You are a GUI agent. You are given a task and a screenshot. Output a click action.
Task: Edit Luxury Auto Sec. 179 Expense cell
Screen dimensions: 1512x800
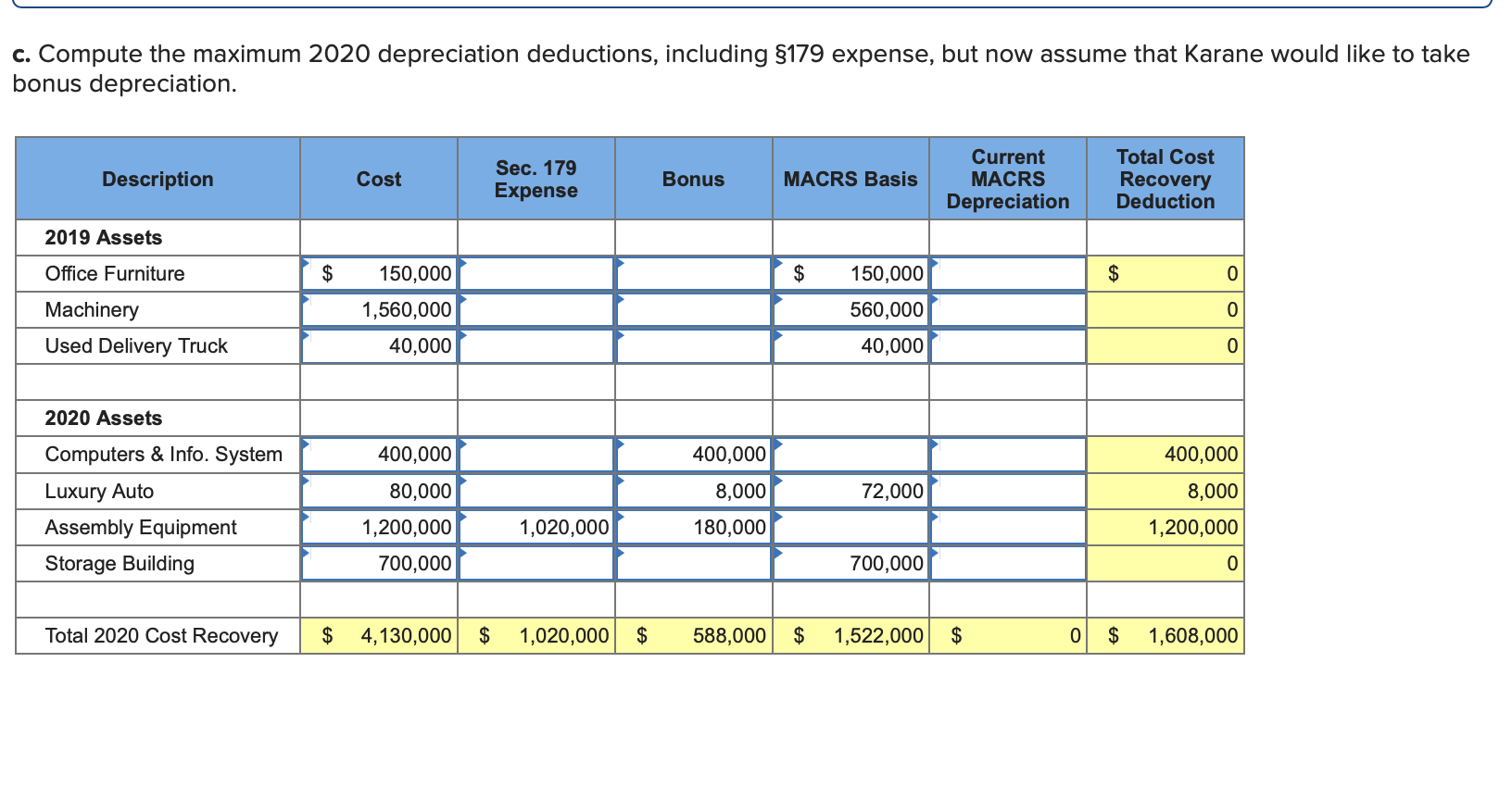536,491
